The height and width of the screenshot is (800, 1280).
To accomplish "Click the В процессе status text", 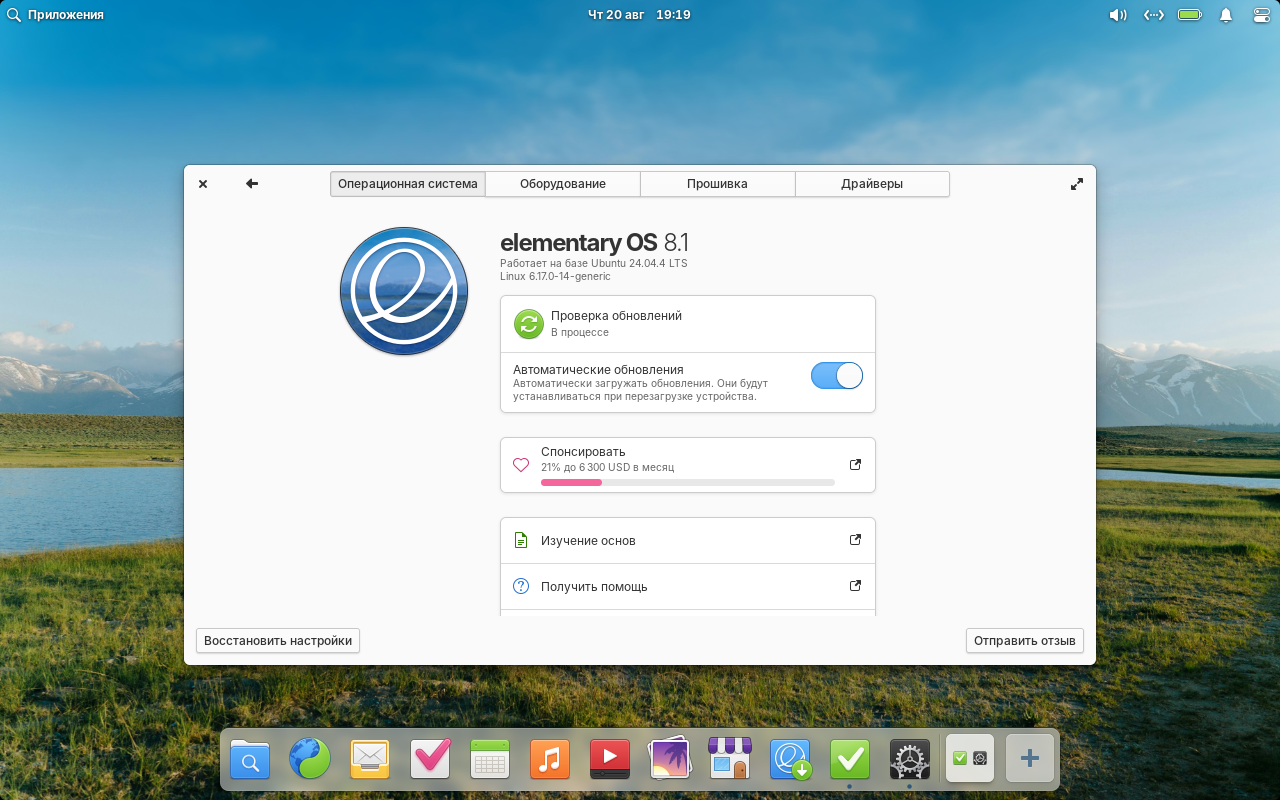I will pos(580,332).
